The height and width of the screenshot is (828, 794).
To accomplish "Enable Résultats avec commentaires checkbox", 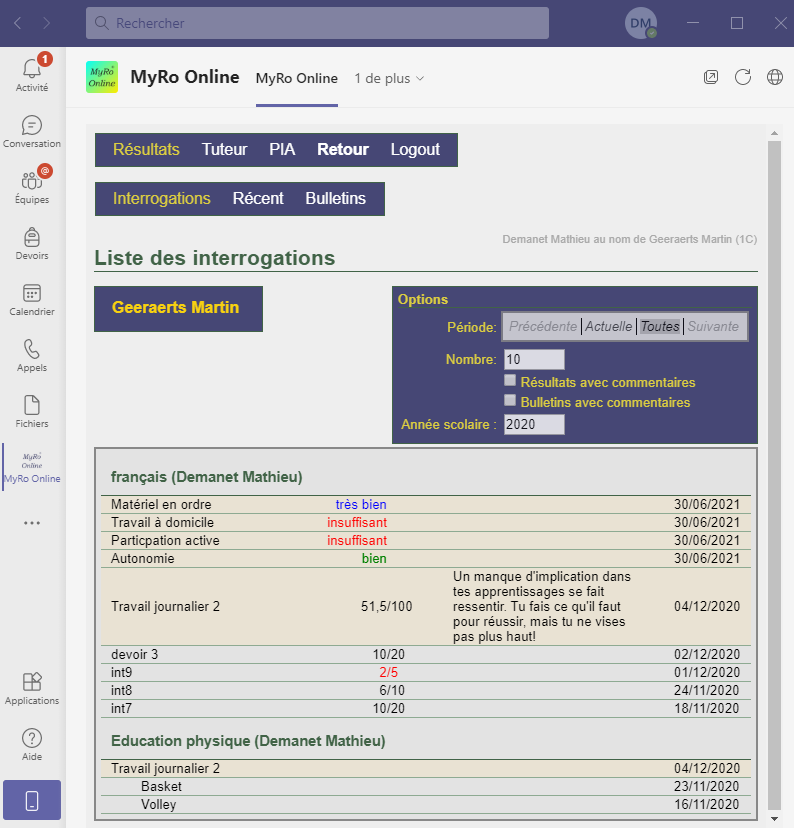I will [509, 380].
